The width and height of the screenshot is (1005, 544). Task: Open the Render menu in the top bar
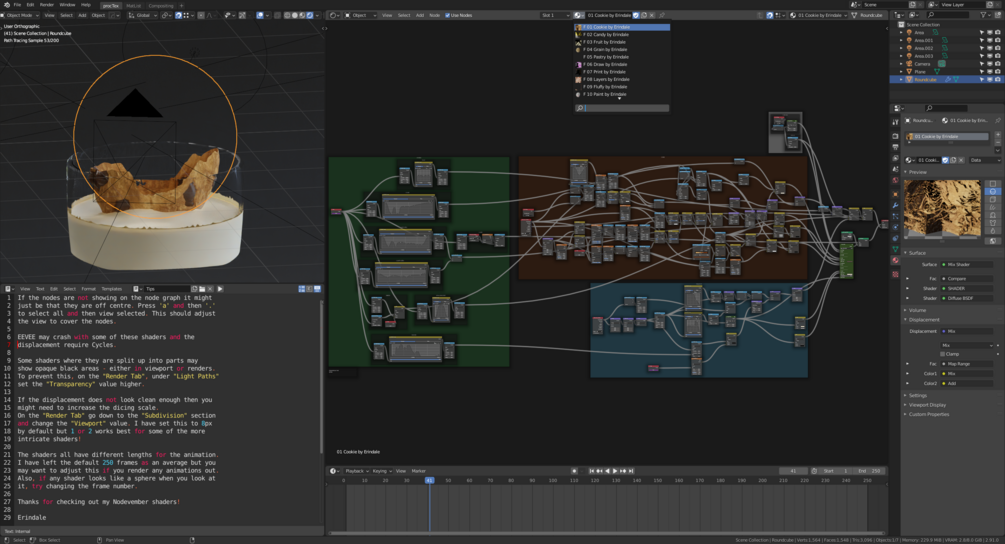pos(47,5)
